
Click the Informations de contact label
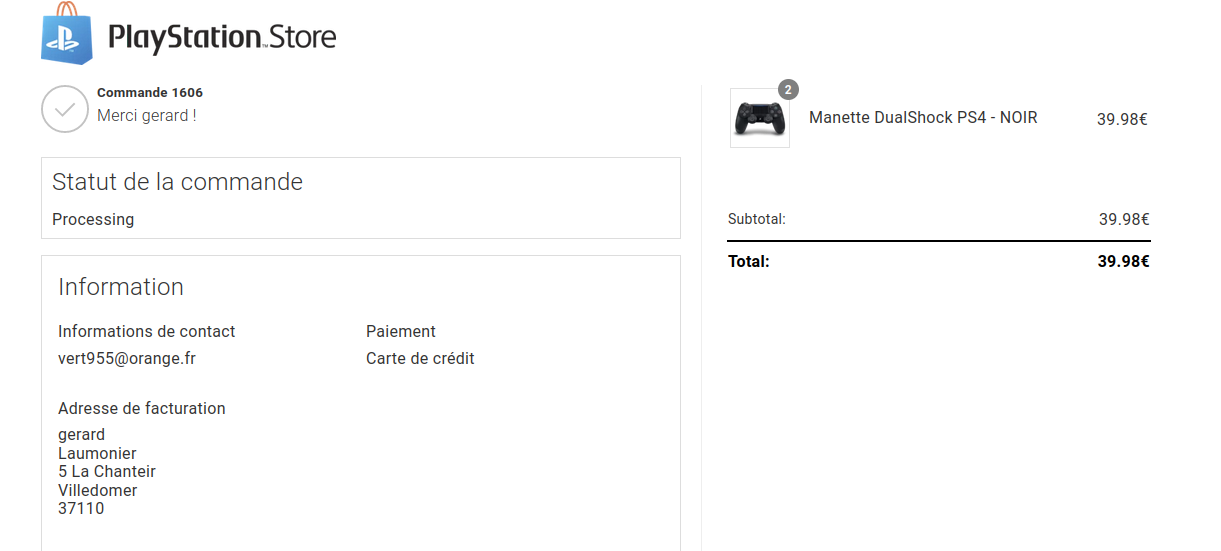point(147,331)
